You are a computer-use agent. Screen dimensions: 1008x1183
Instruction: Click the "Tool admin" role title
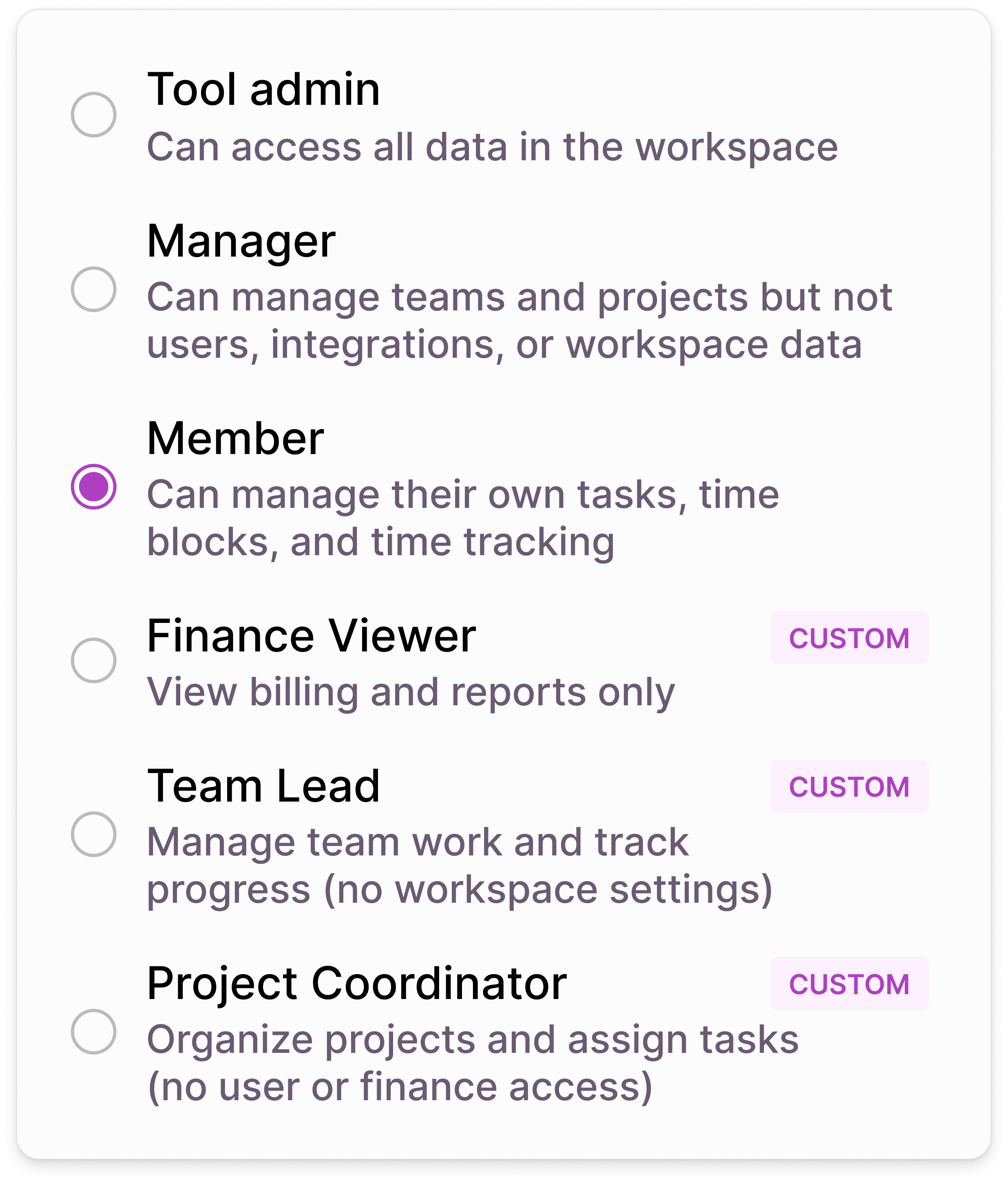[263, 90]
